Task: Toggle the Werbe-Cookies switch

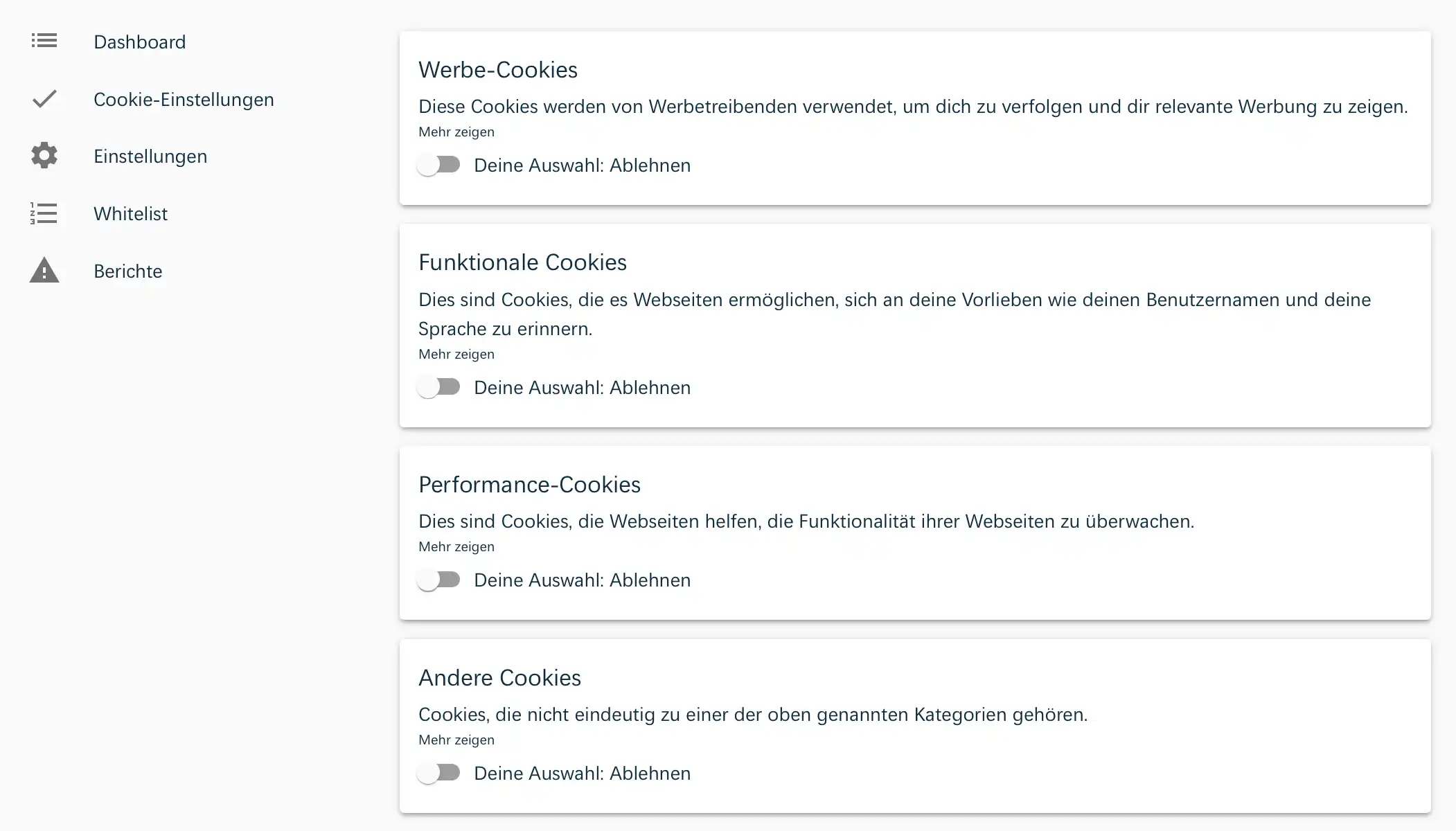Action: (439, 165)
